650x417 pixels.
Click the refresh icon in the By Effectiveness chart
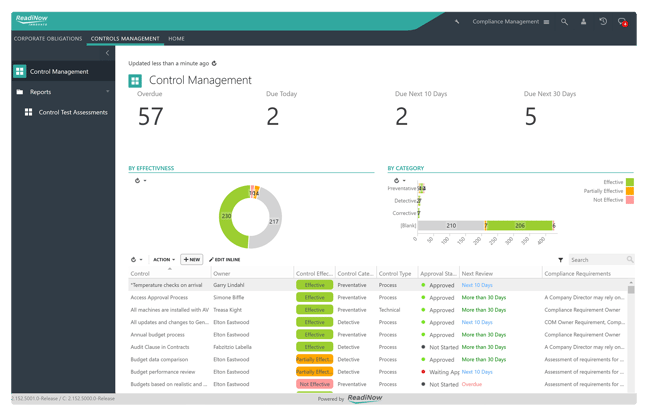[138, 181]
